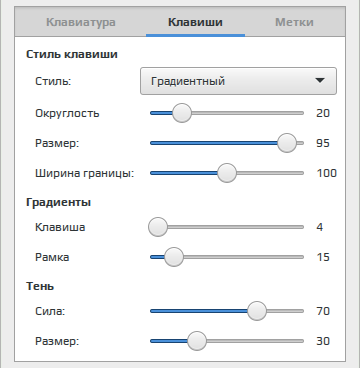
Task: Click the Округлость slider handle
Action: click(182, 113)
